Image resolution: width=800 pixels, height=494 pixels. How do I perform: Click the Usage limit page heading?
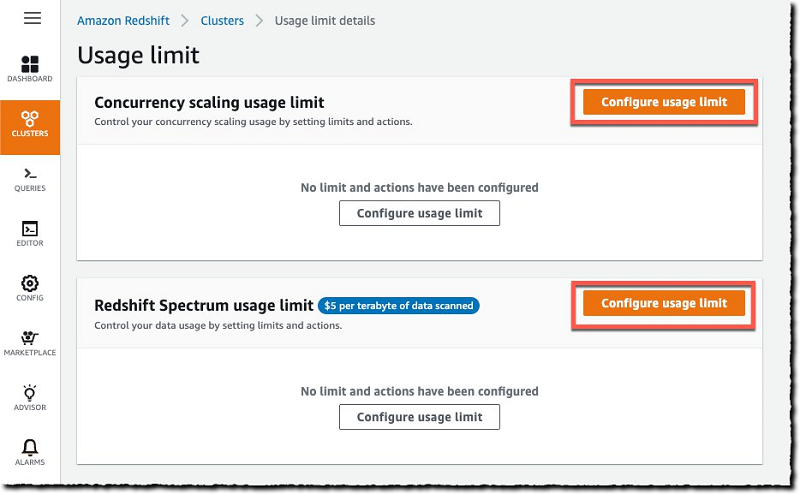point(138,55)
